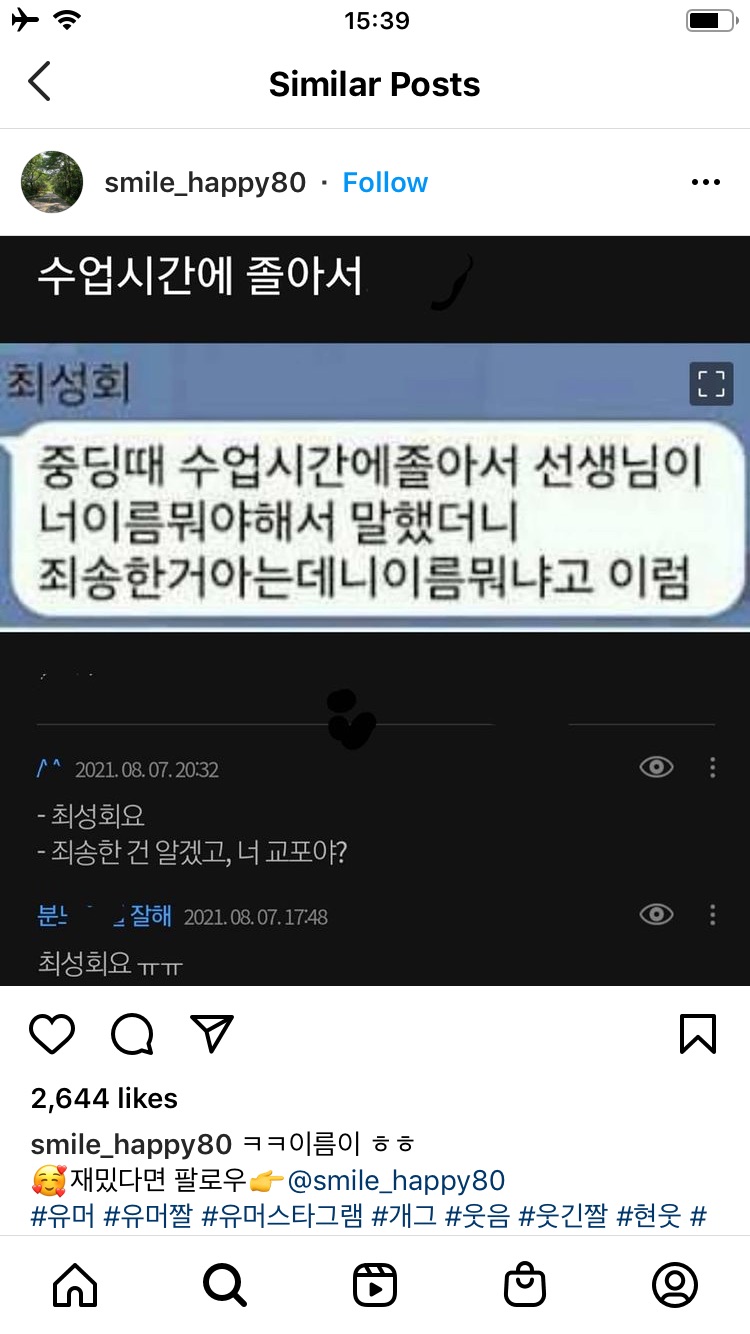Follow the smile_happy80 account
The height and width of the screenshot is (1334, 750).
click(385, 183)
